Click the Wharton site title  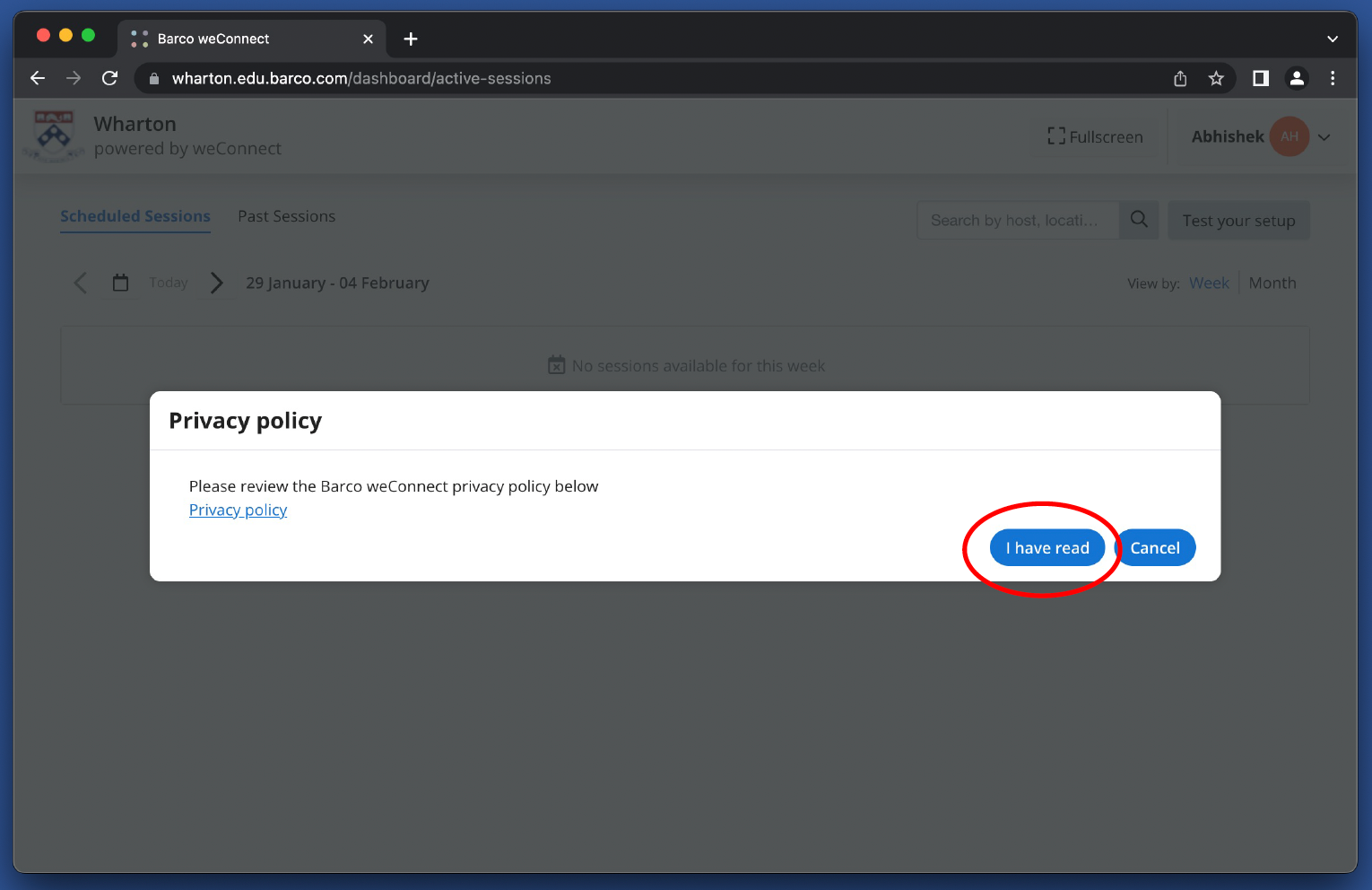pos(135,124)
